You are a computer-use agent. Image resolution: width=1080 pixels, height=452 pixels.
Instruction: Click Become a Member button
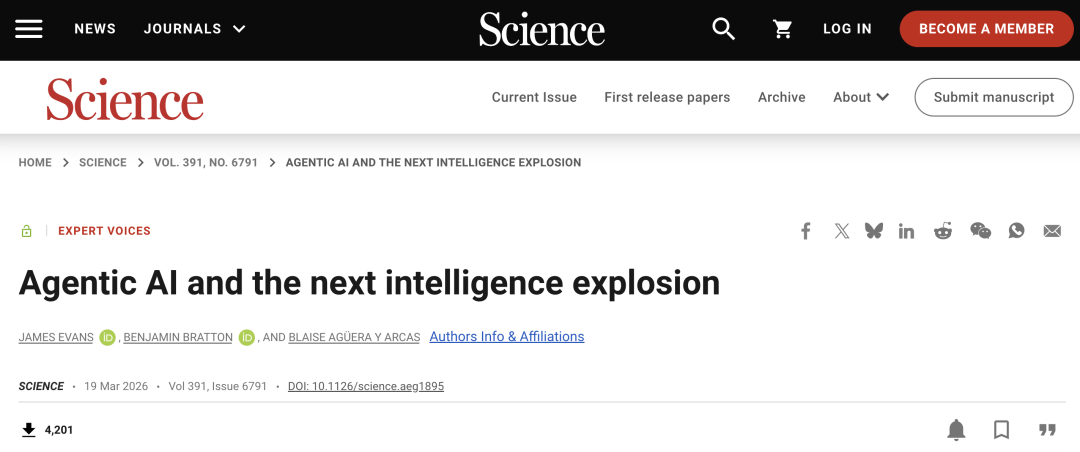[x=986, y=29]
